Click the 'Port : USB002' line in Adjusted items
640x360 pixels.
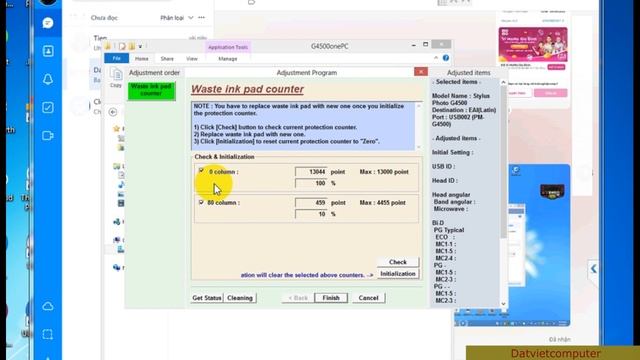458,117
